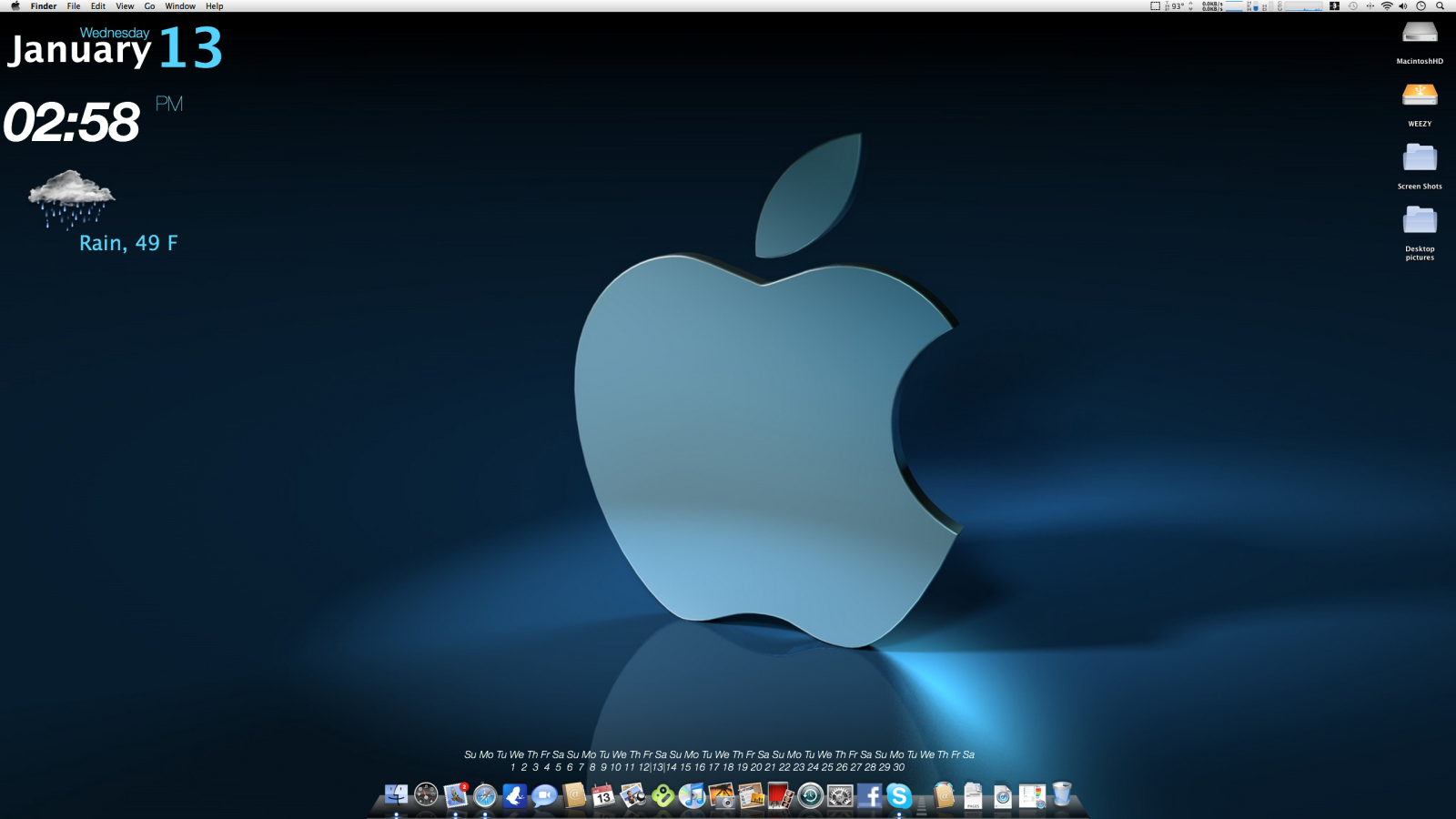
Task: Open Spotlight search in menu bar
Action: (1441, 6)
